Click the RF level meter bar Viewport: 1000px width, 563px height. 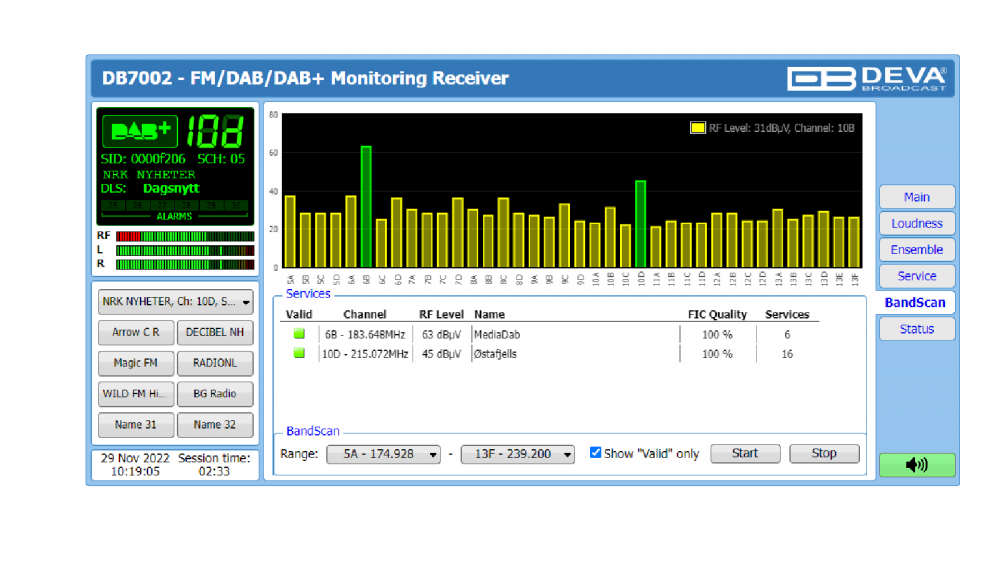point(184,237)
